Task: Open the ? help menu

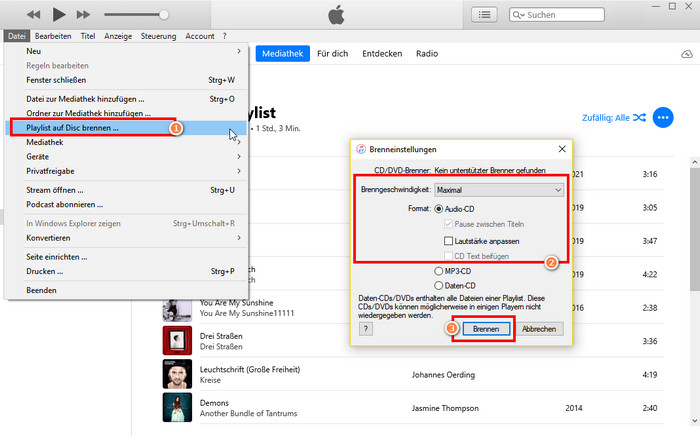Action: 225,36
